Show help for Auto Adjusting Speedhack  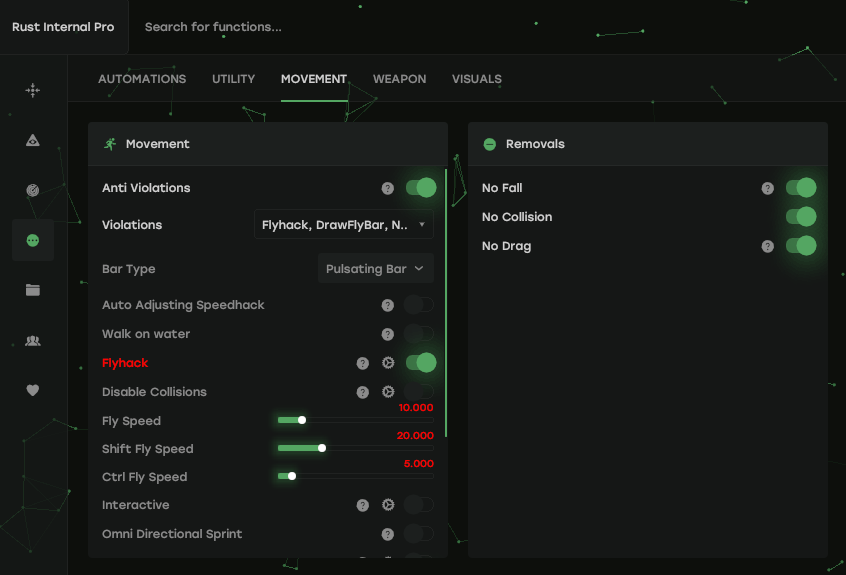pos(387,305)
